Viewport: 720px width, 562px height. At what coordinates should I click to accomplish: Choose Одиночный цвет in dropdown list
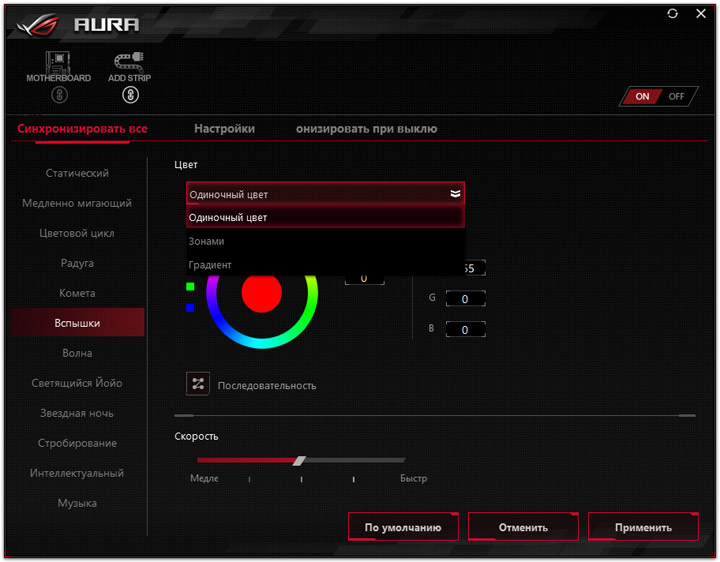tap(325, 217)
